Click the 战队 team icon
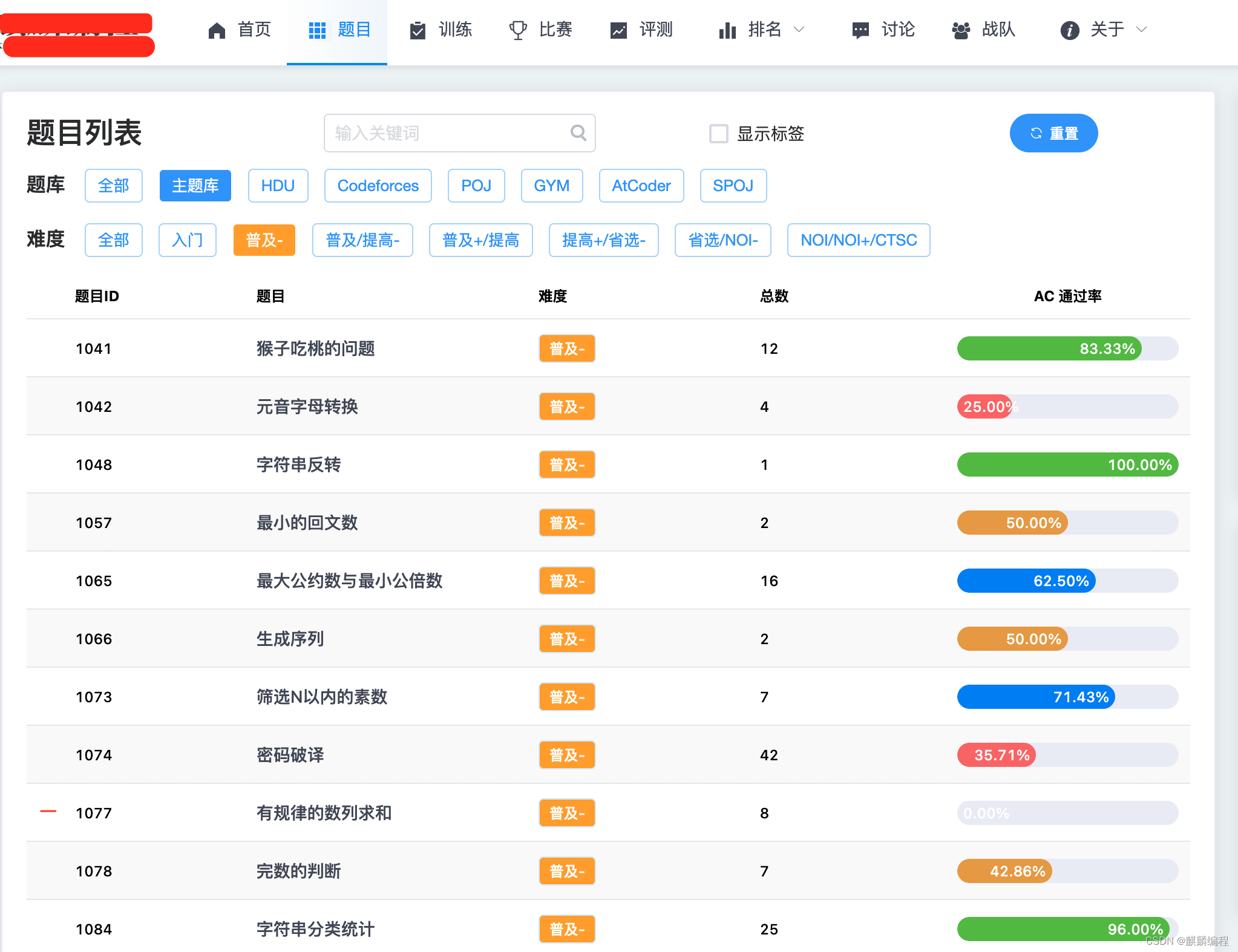1238x952 pixels. (961, 30)
